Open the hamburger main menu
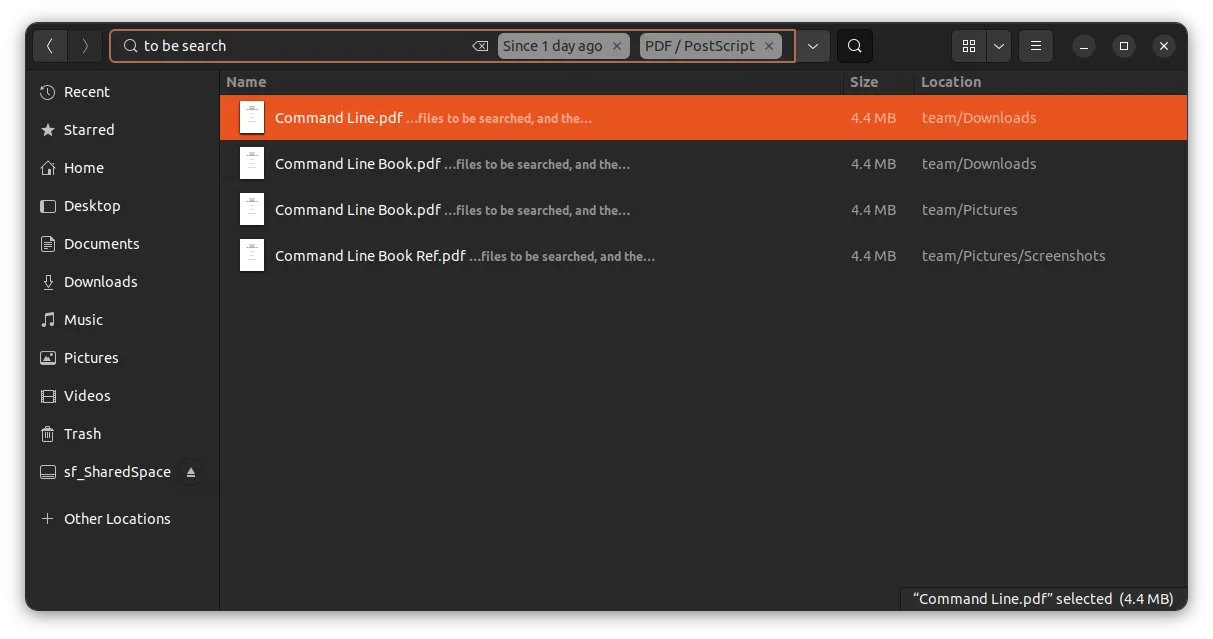Image resolution: width=1213 pixels, height=639 pixels. (1036, 46)
